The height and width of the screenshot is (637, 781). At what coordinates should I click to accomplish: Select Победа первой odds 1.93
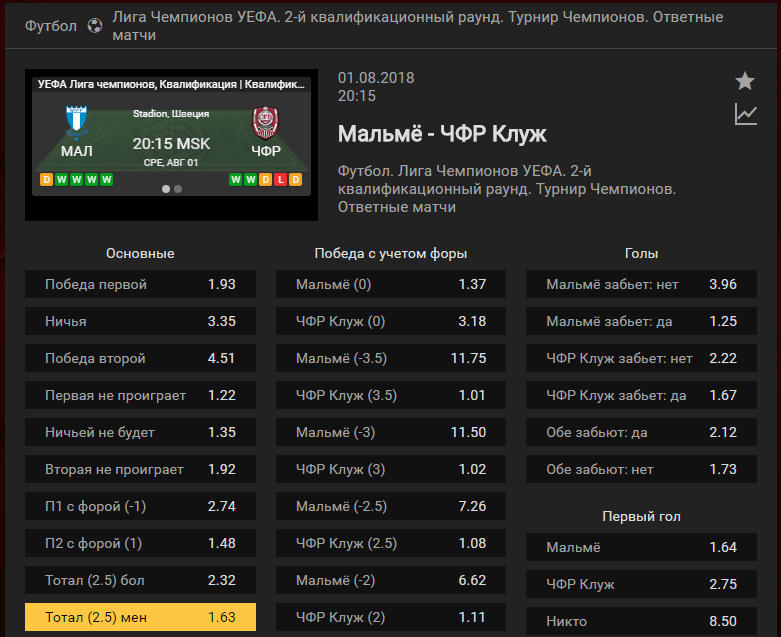140,284
